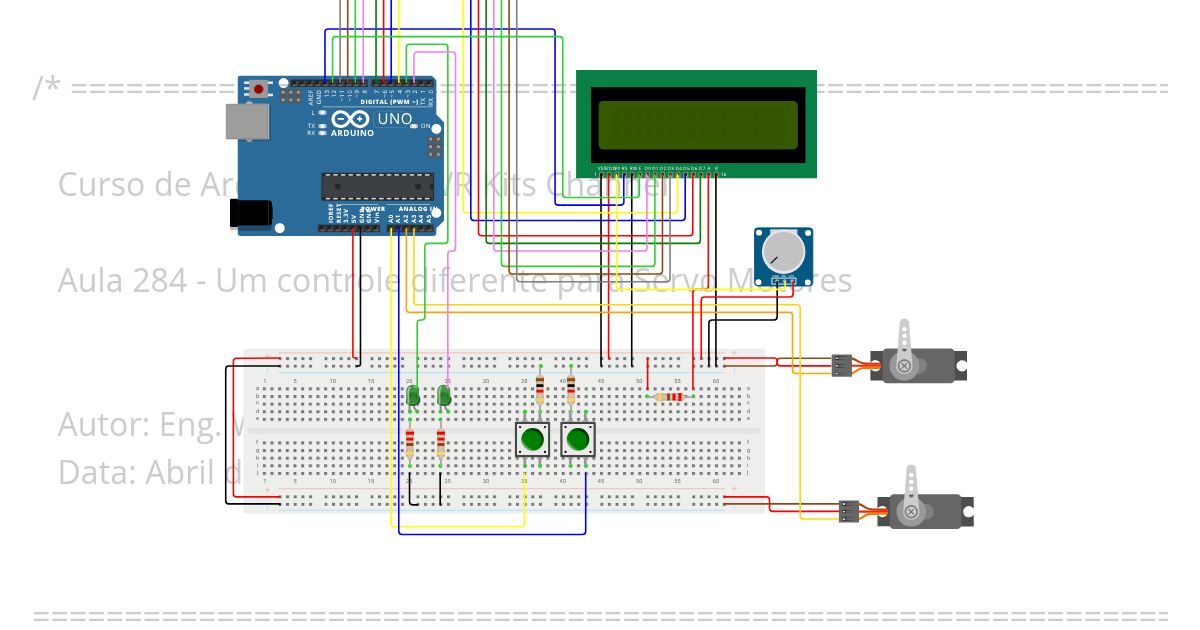Viewport: 1200px width, 630px height.
Task: Click the horizontal resistor near column 55
Action: [668, 396]
